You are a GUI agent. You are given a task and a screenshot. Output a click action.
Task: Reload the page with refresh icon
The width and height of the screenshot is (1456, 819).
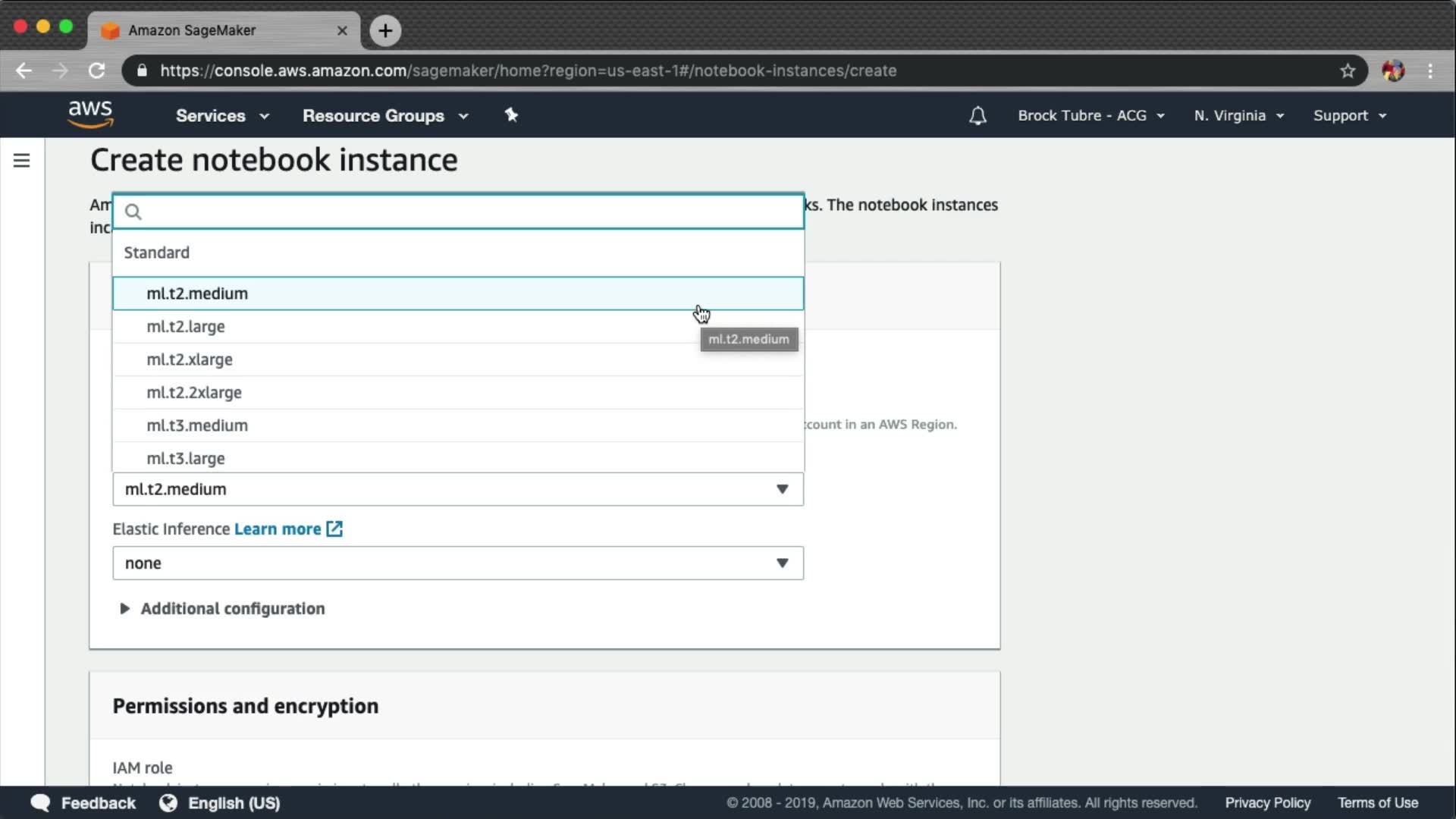click(96, 71)
